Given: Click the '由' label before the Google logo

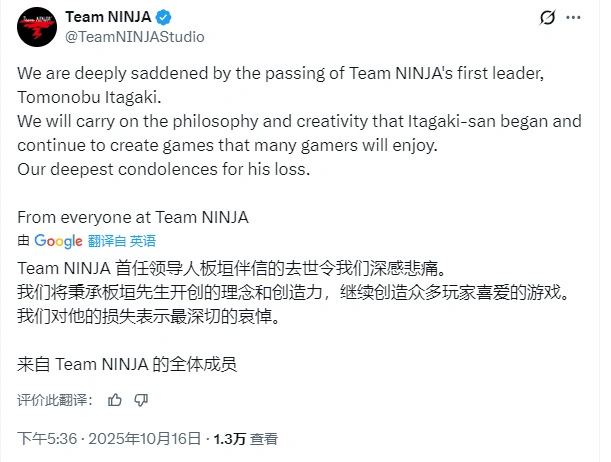Looking at the screenshot, I should [x=25, y=241].
